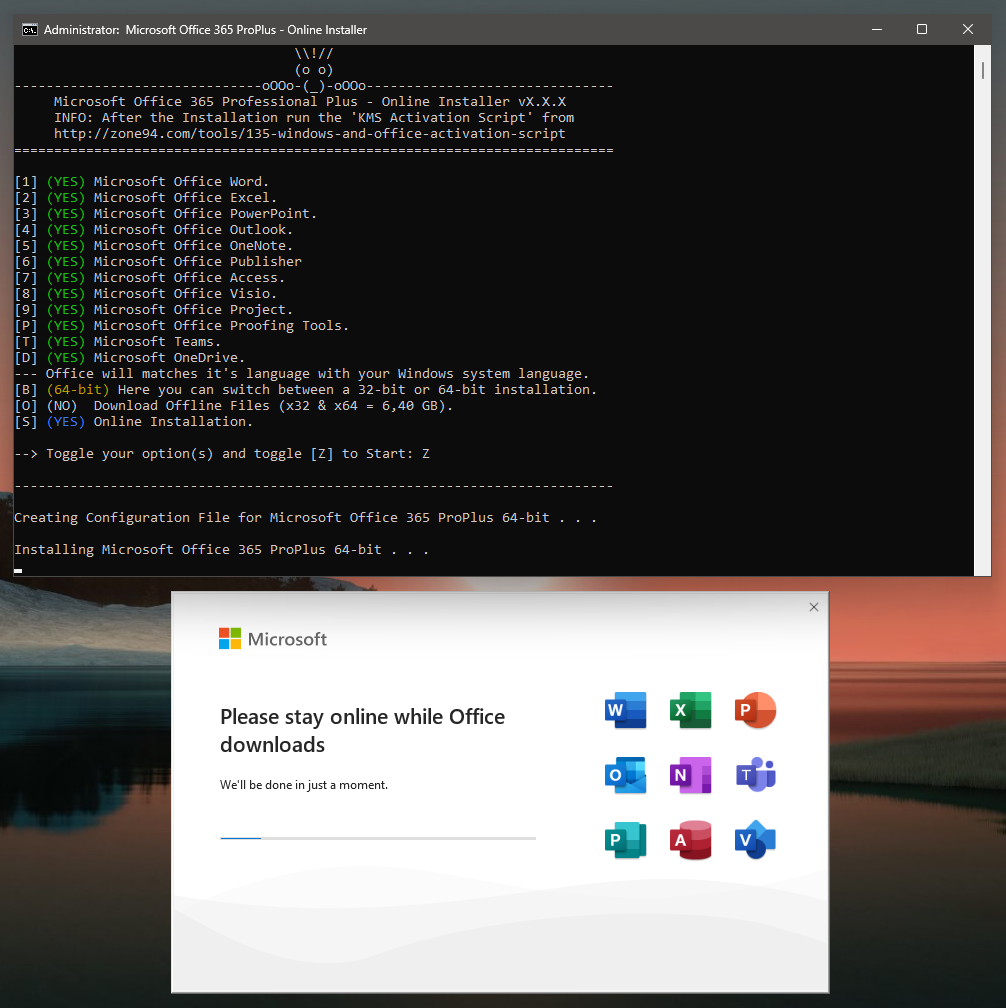Click the console window vertical scrollbar
This screenshot has height=1008, width=1006.
[x=983, y=300]
